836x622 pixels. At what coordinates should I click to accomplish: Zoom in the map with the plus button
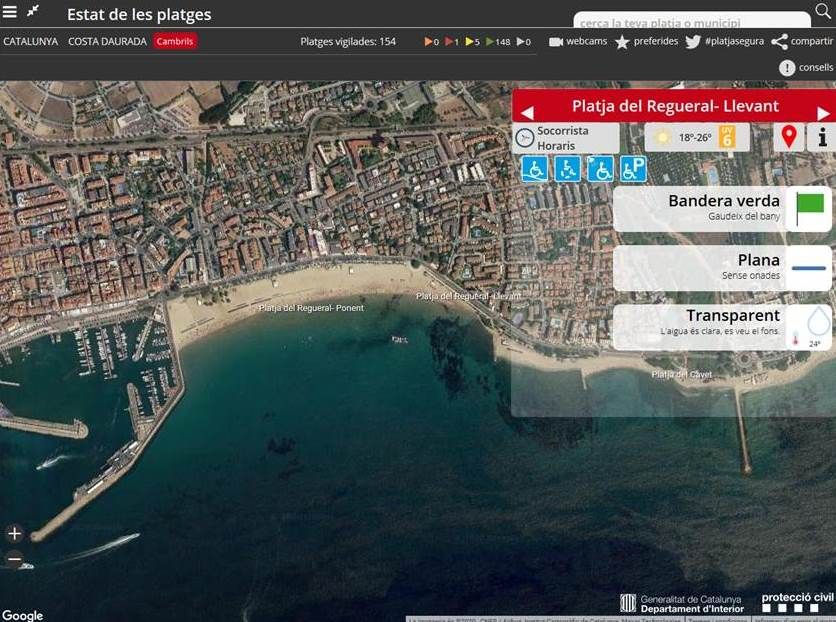tap(14, 534)
